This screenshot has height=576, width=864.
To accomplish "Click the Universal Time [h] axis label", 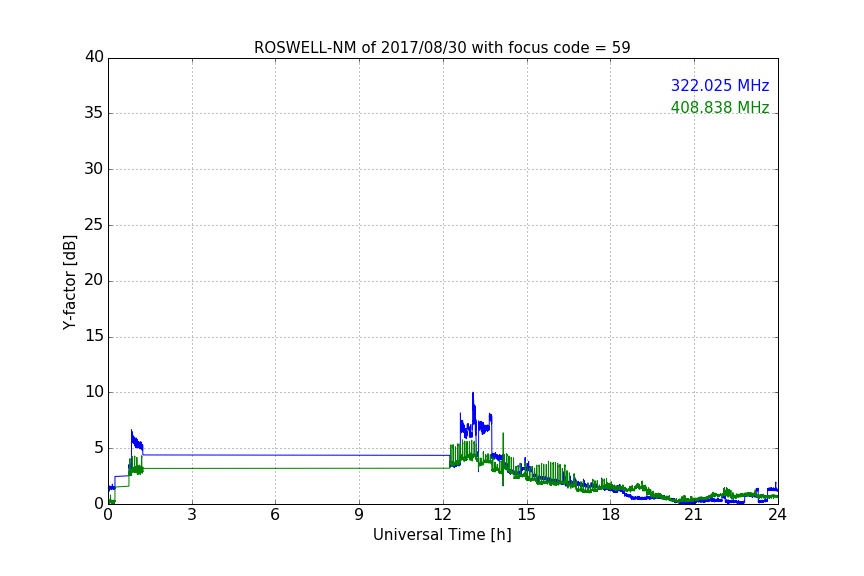I will 442,535.
